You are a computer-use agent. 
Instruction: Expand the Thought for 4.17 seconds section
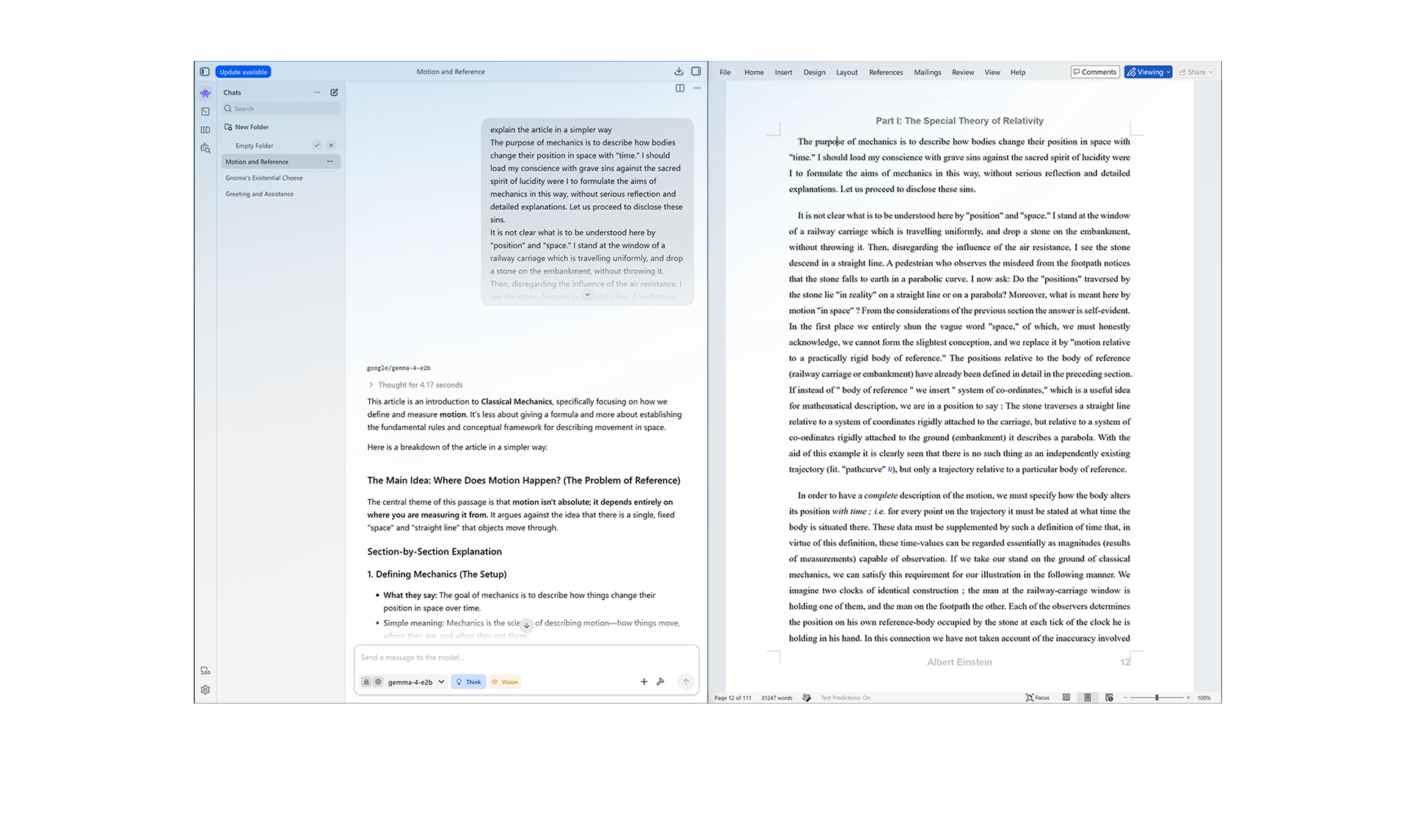[x=415, y=385]
